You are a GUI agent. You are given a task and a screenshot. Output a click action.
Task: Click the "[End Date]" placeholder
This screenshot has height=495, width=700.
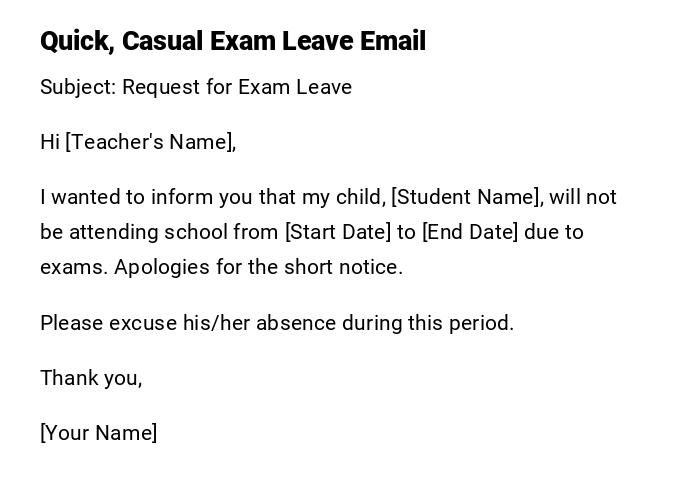pos(470,232)
